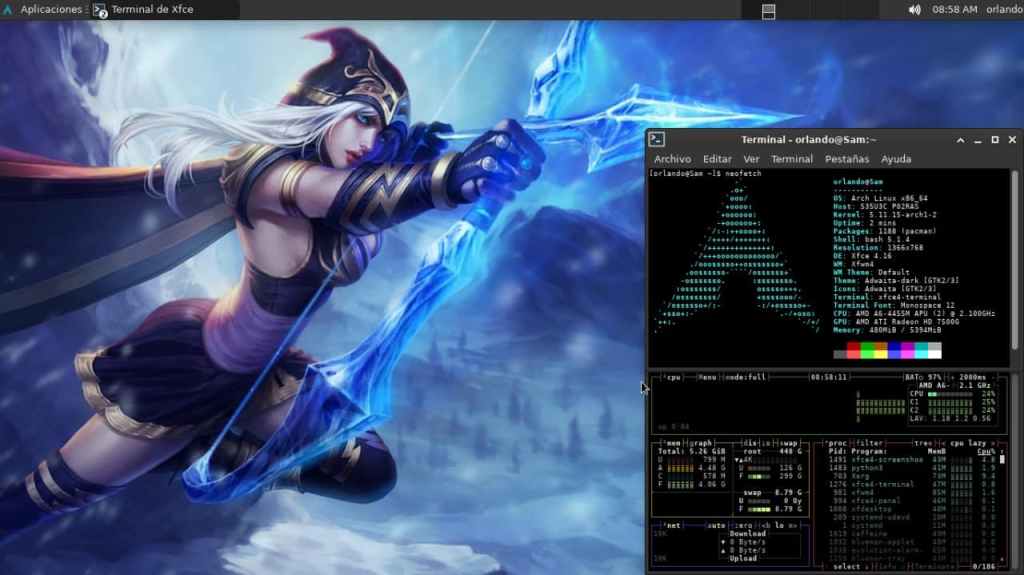Toggle the bpytop mode:full view selector
Viewport: 1024px width, 575px height.
pos(744,377)
